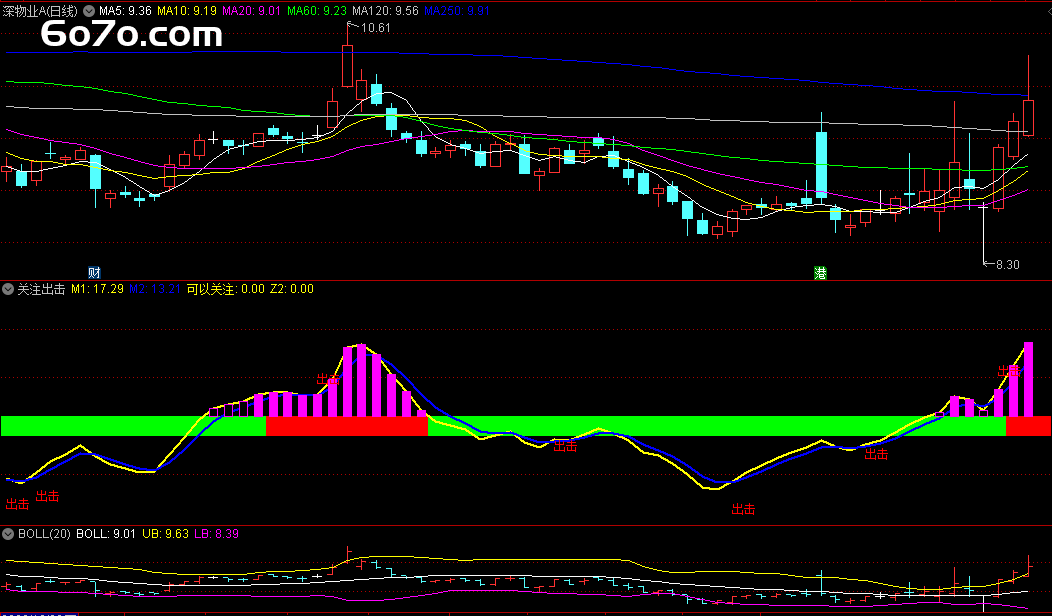Click the MA20: 9.01 label
This screenshot has height=616, width=1052.
click(252, 11)
